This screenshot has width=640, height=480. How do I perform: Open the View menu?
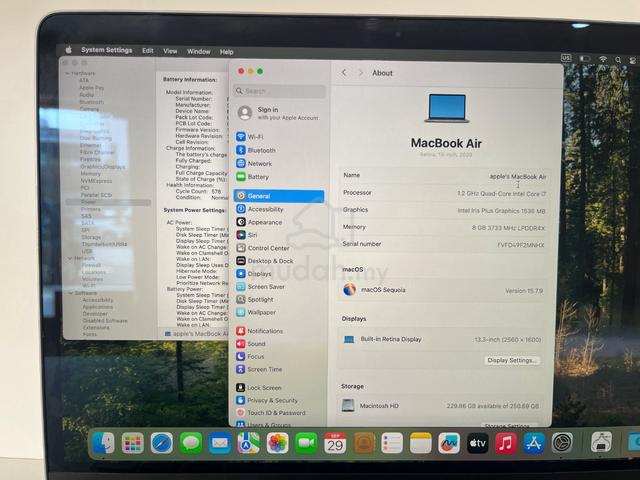170,51
